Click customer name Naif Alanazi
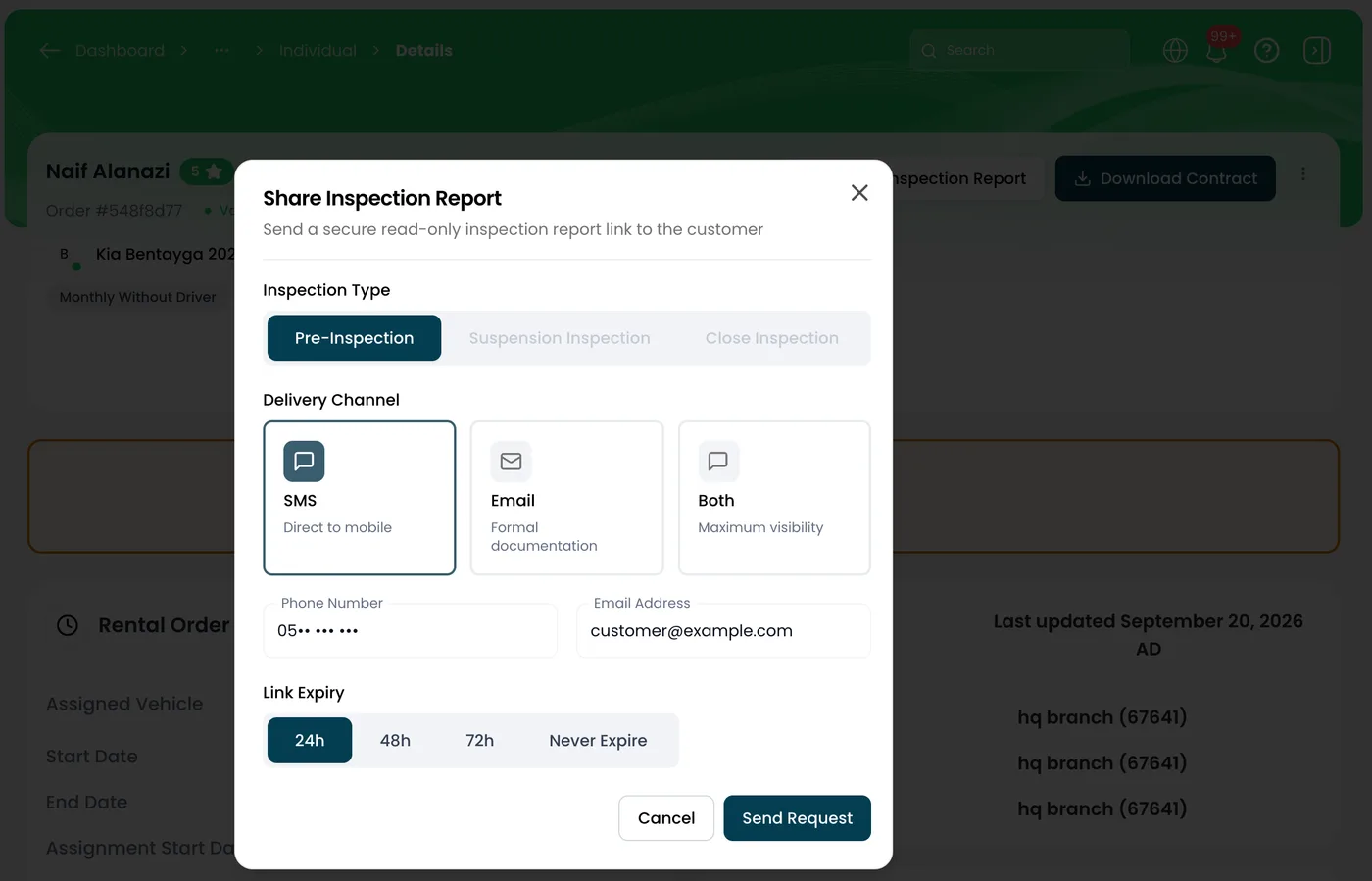This screenshot has height=881, width=1372. pyautogui.click(x=108, y=171)
